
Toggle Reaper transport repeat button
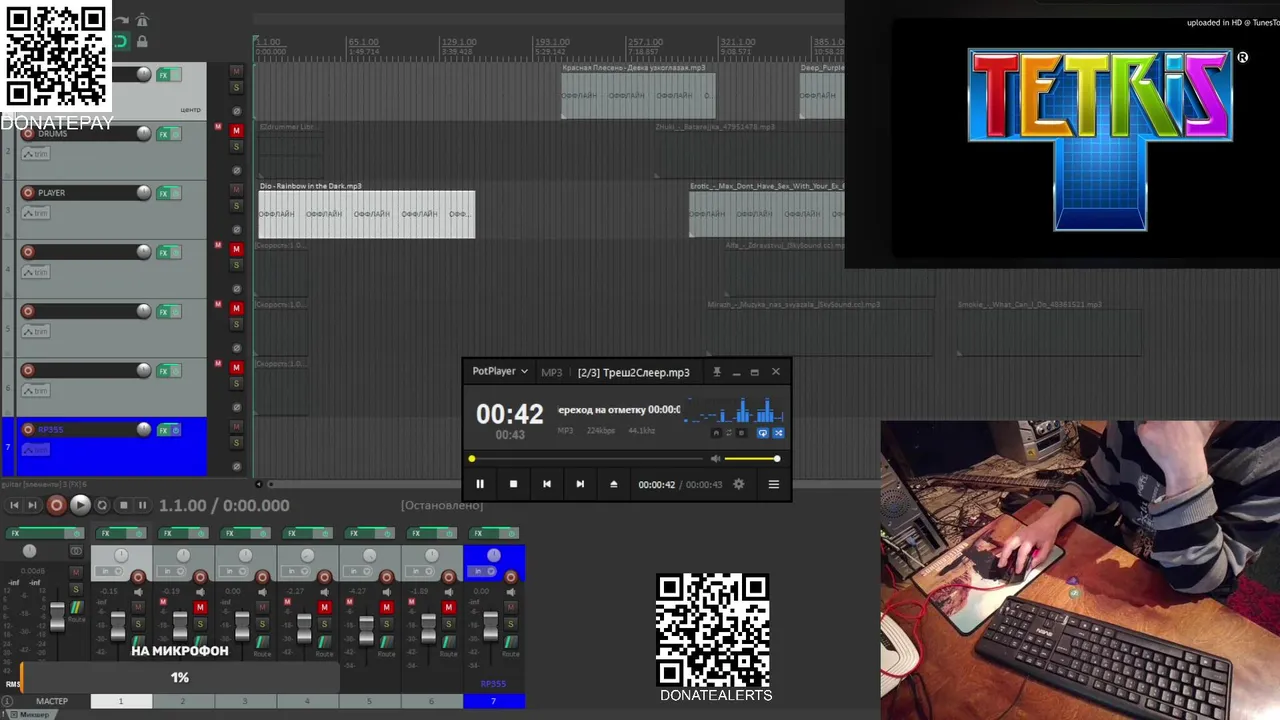(102, 505)
